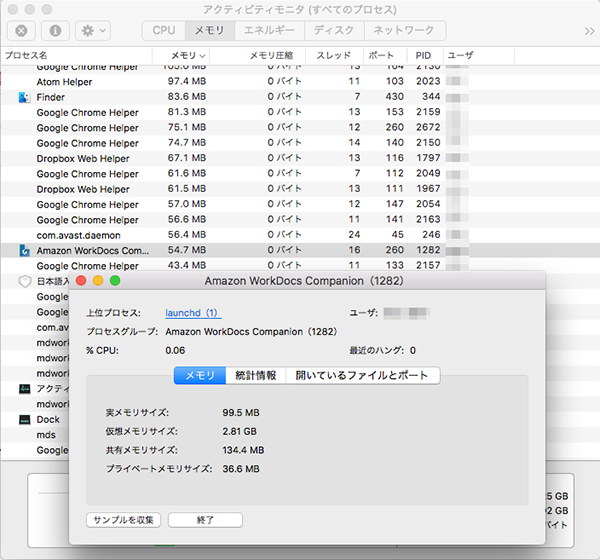This screenshot has width=600, height=560.
Task: Click the Dock process icon
Action: [x=24, y=420]
